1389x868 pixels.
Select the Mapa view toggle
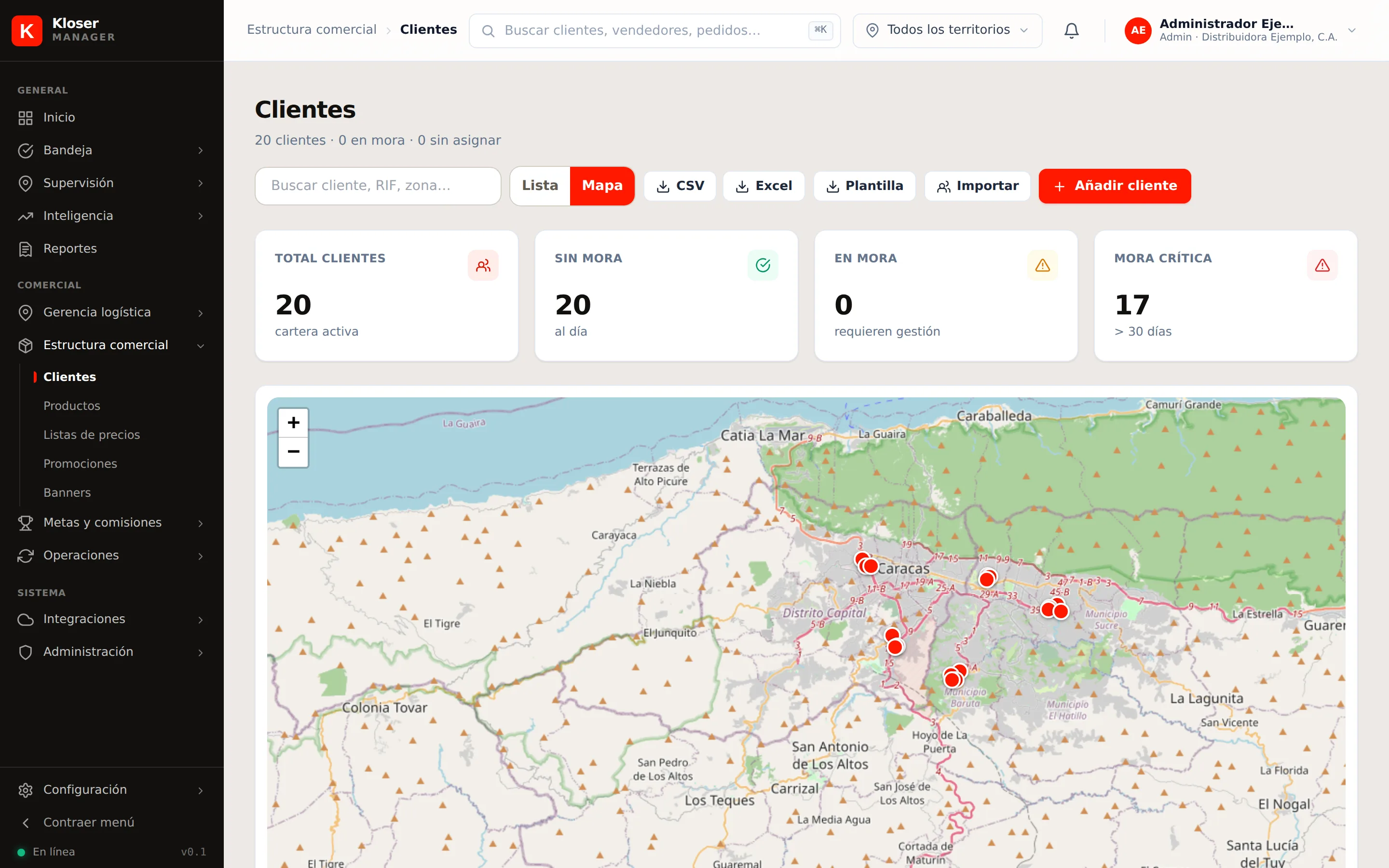[x=602, y=186]
